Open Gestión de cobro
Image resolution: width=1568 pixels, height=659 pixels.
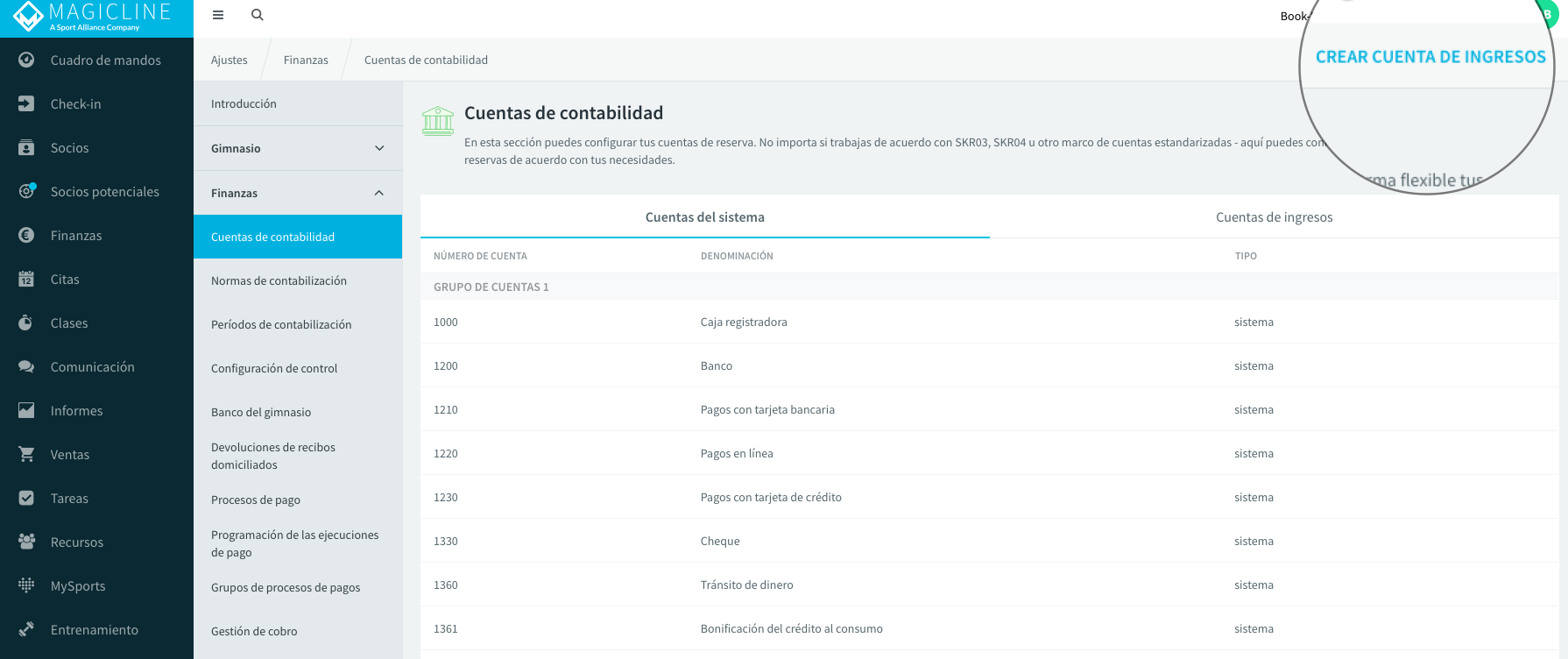[298, 631]
